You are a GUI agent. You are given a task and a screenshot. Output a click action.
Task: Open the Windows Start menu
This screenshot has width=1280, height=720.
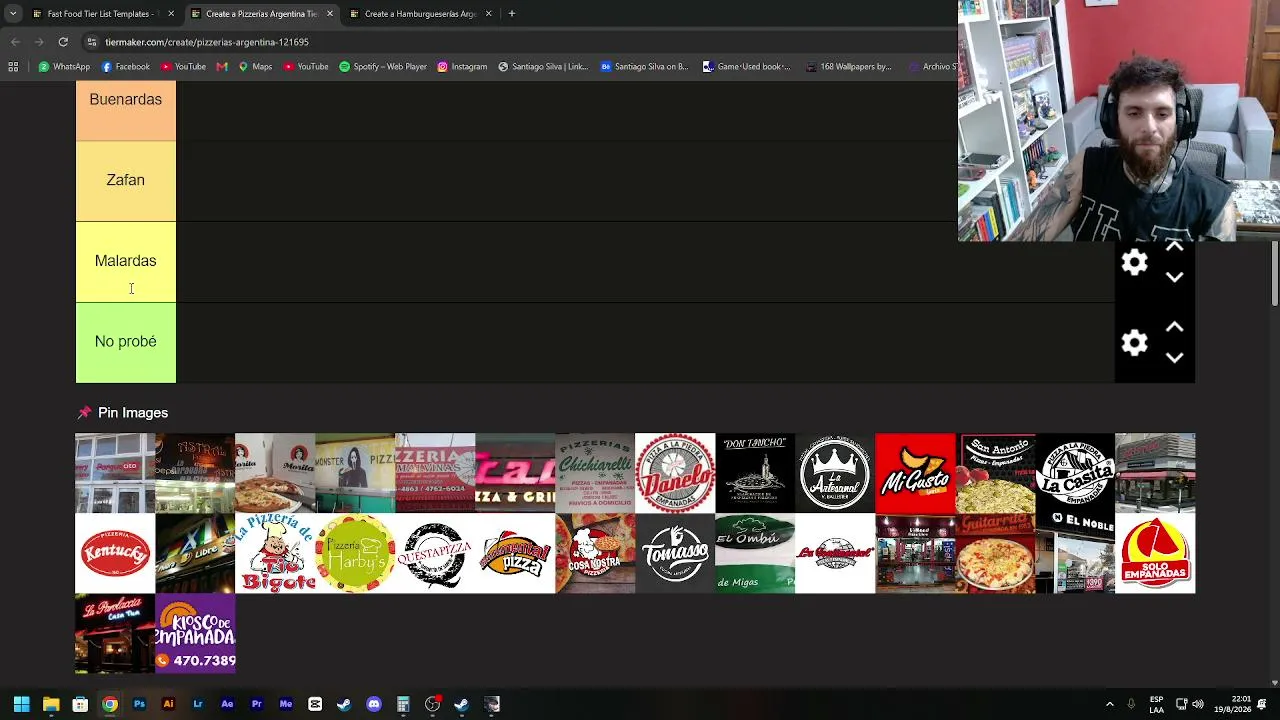tap(21, 705)
